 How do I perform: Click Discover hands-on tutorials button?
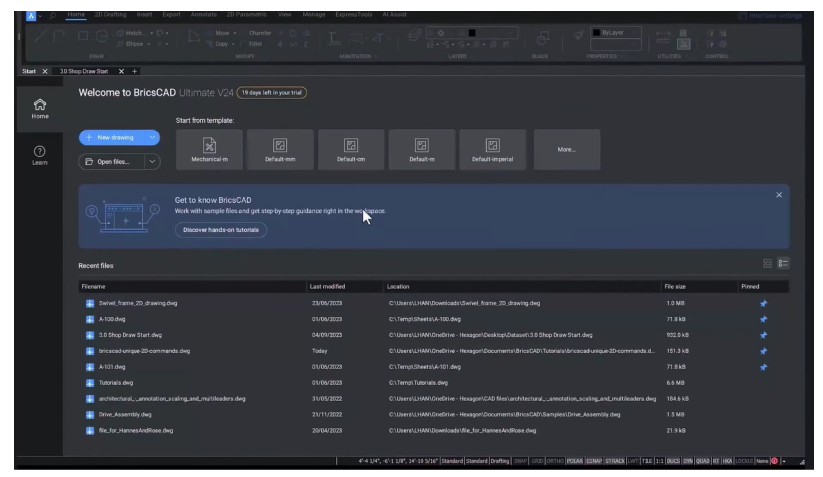tap(221, 230)
